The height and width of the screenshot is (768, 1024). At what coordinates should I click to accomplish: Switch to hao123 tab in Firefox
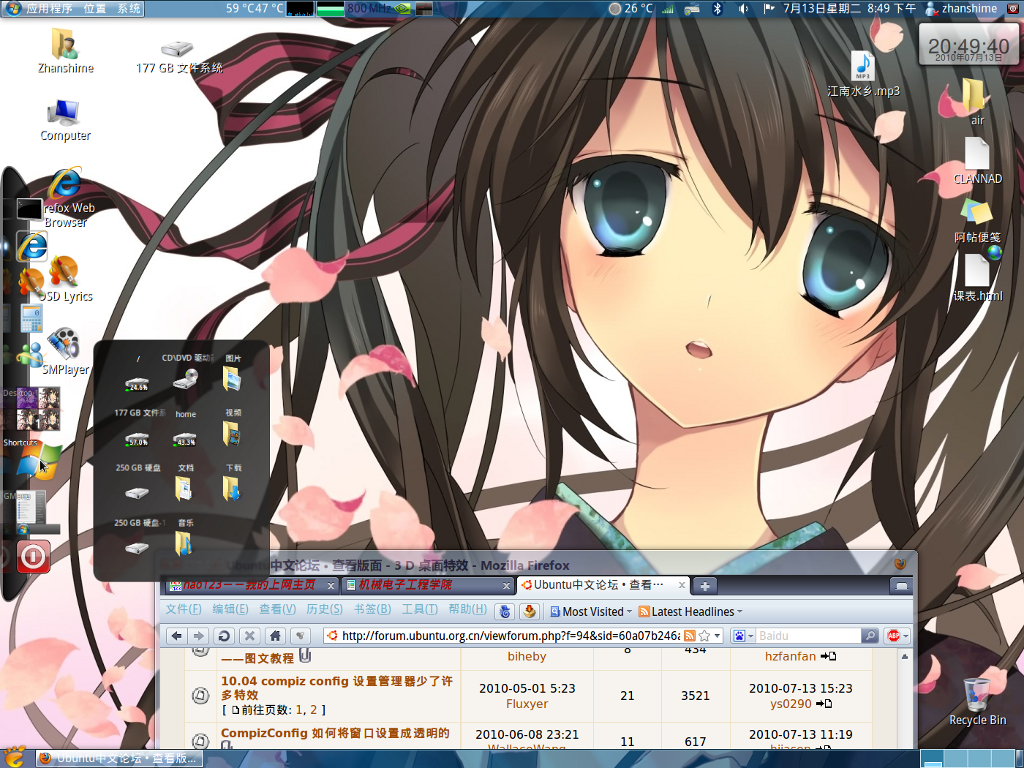[x=251, y=585]
